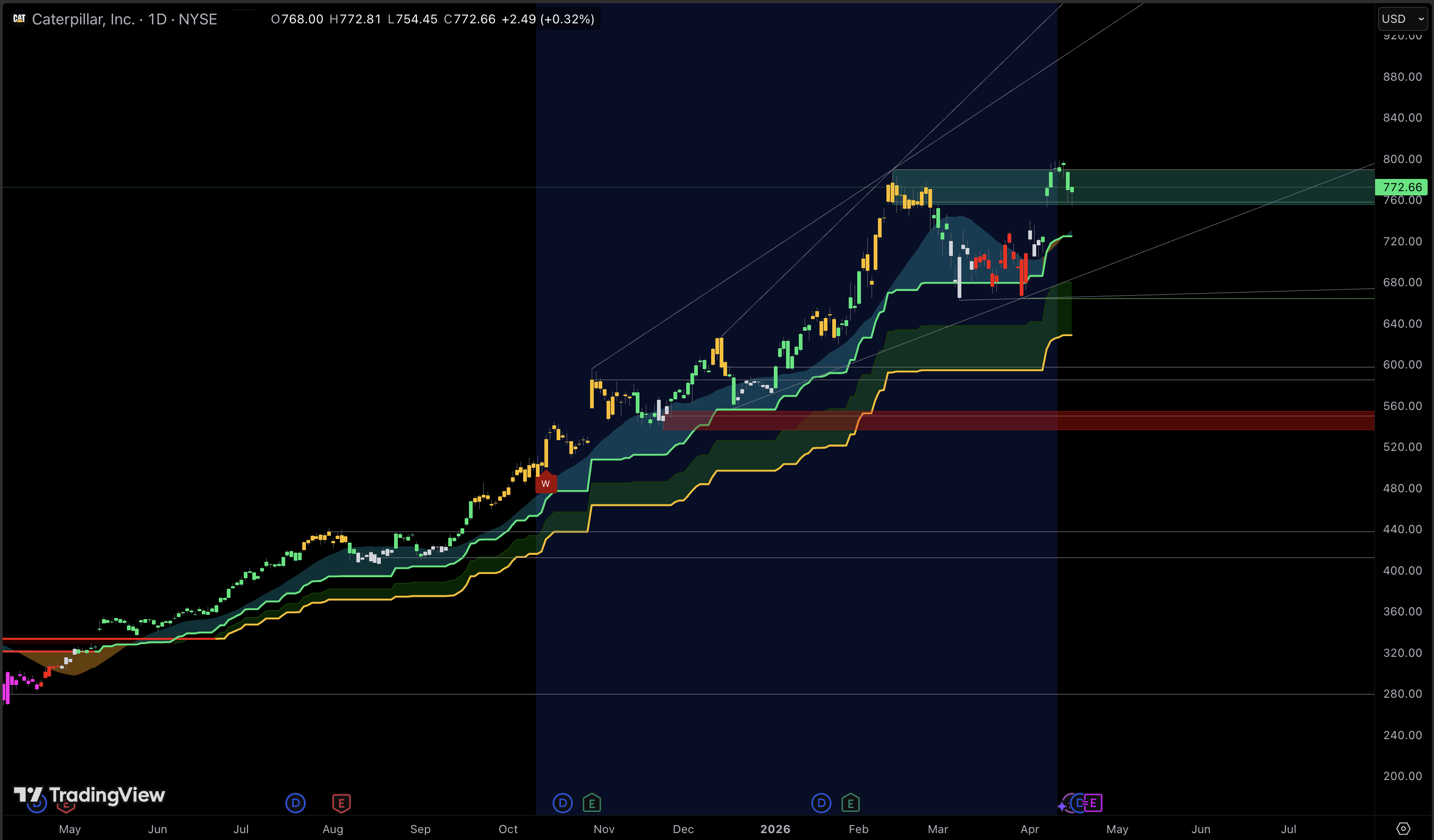
Task: Click the red W pivot marker on the chart
Action: pos(546,483)
